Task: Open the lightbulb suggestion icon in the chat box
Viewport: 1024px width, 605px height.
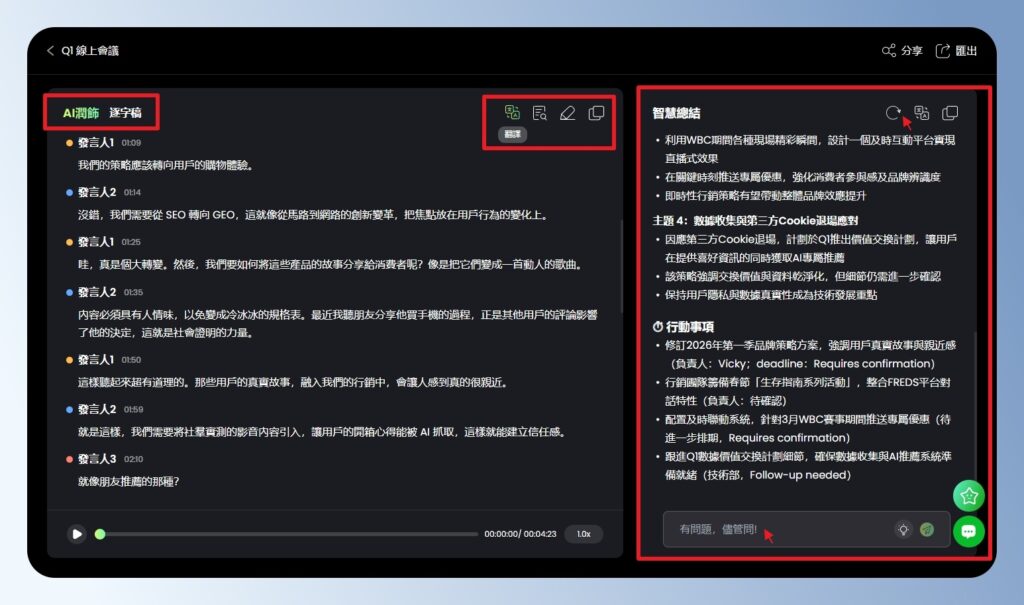Action: tap(905, 530)
